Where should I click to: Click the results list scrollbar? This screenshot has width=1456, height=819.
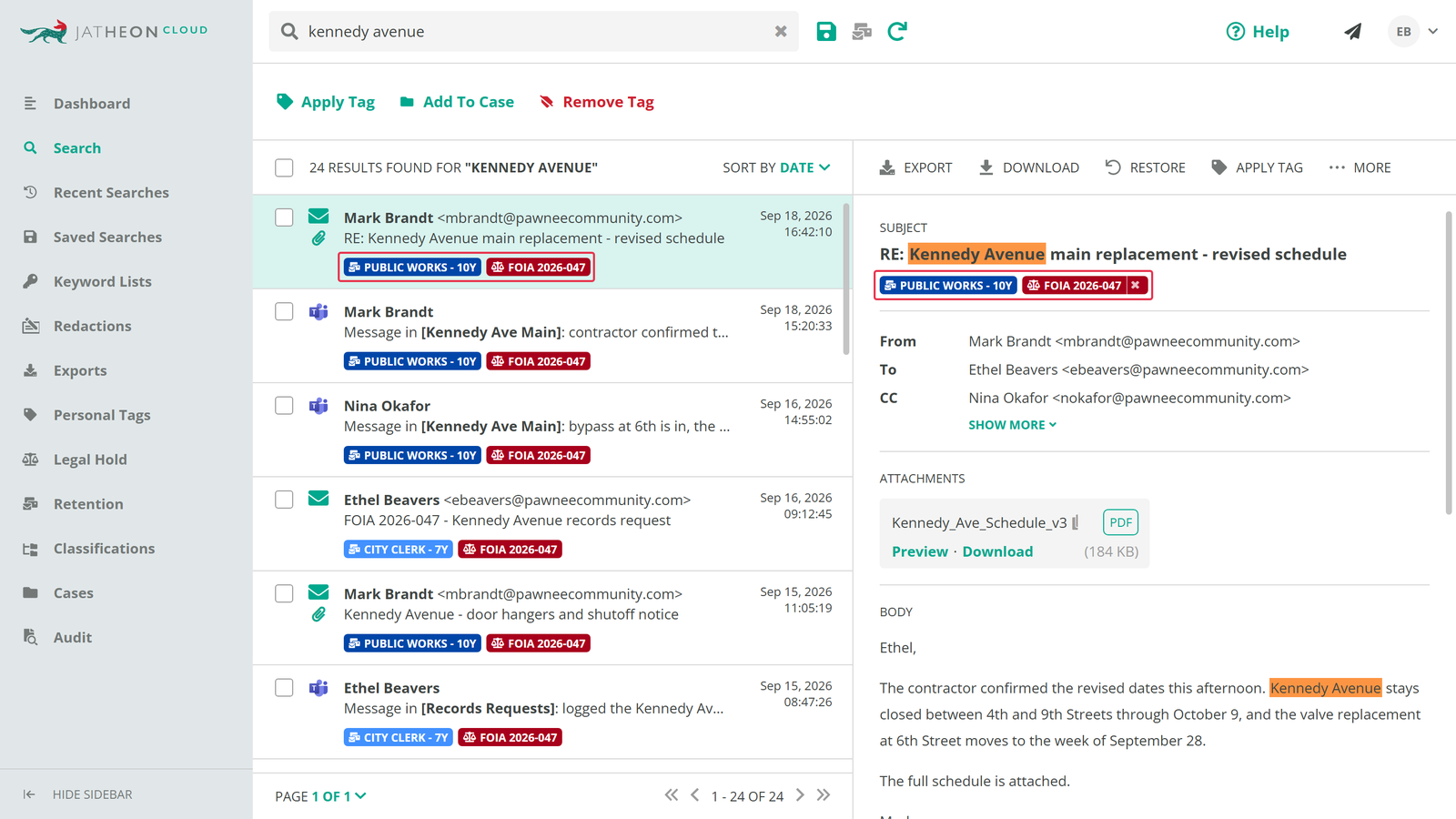click(846, 280)
